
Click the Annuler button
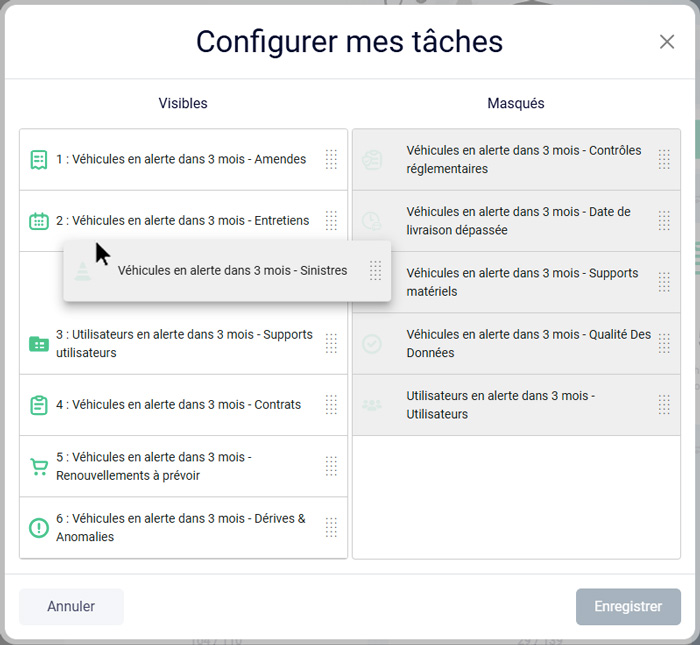coord(71,607)
